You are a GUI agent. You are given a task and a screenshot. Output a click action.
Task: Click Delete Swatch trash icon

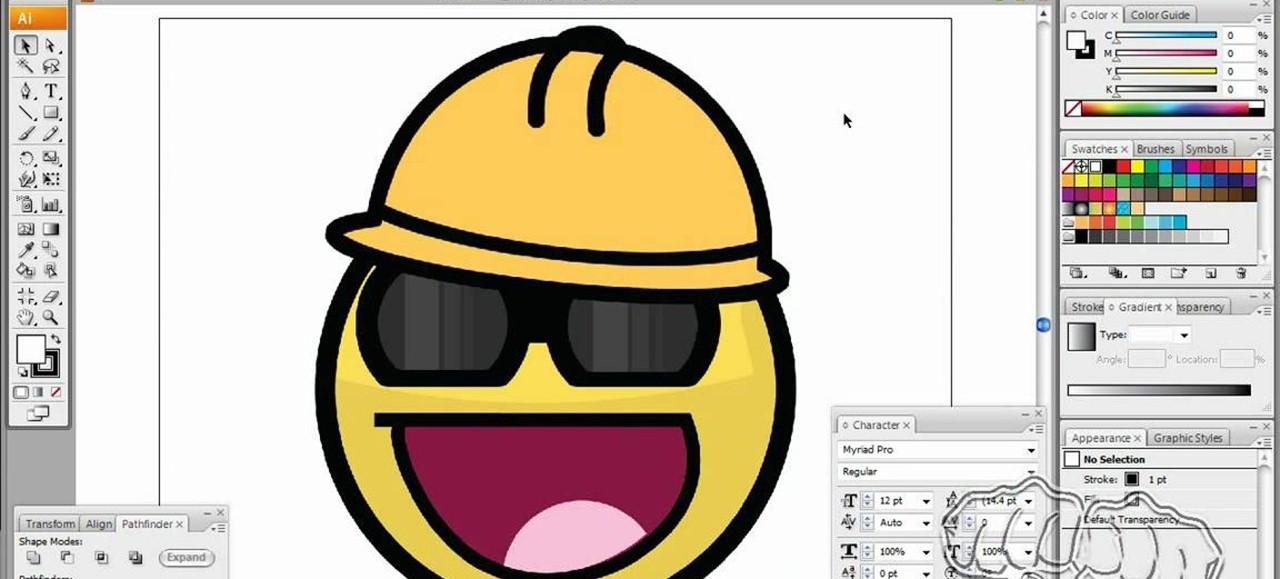(x=1241, y=272)
